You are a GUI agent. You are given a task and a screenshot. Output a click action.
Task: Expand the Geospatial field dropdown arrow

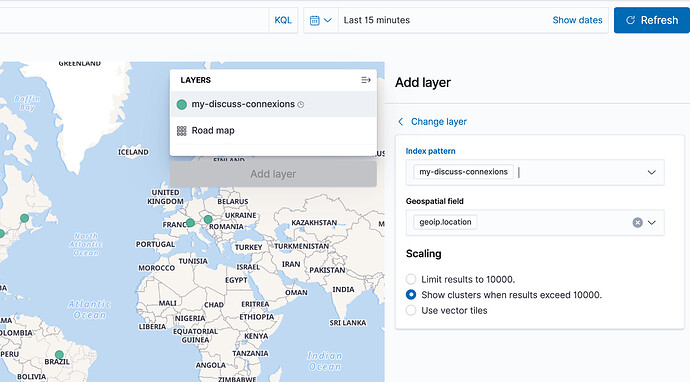[651, 223]
